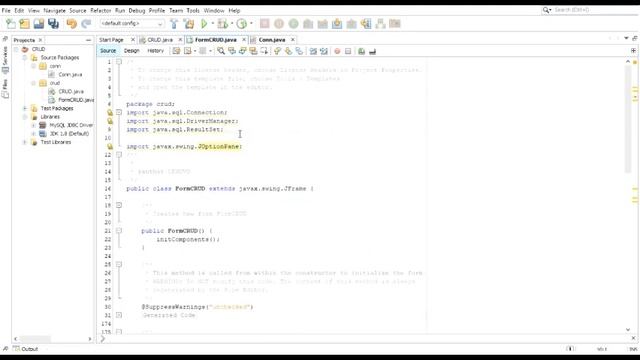The image size is (640, 360).
Task: Expand the MySQL JDBC Driver node
Action: click(x=34, y=125)
